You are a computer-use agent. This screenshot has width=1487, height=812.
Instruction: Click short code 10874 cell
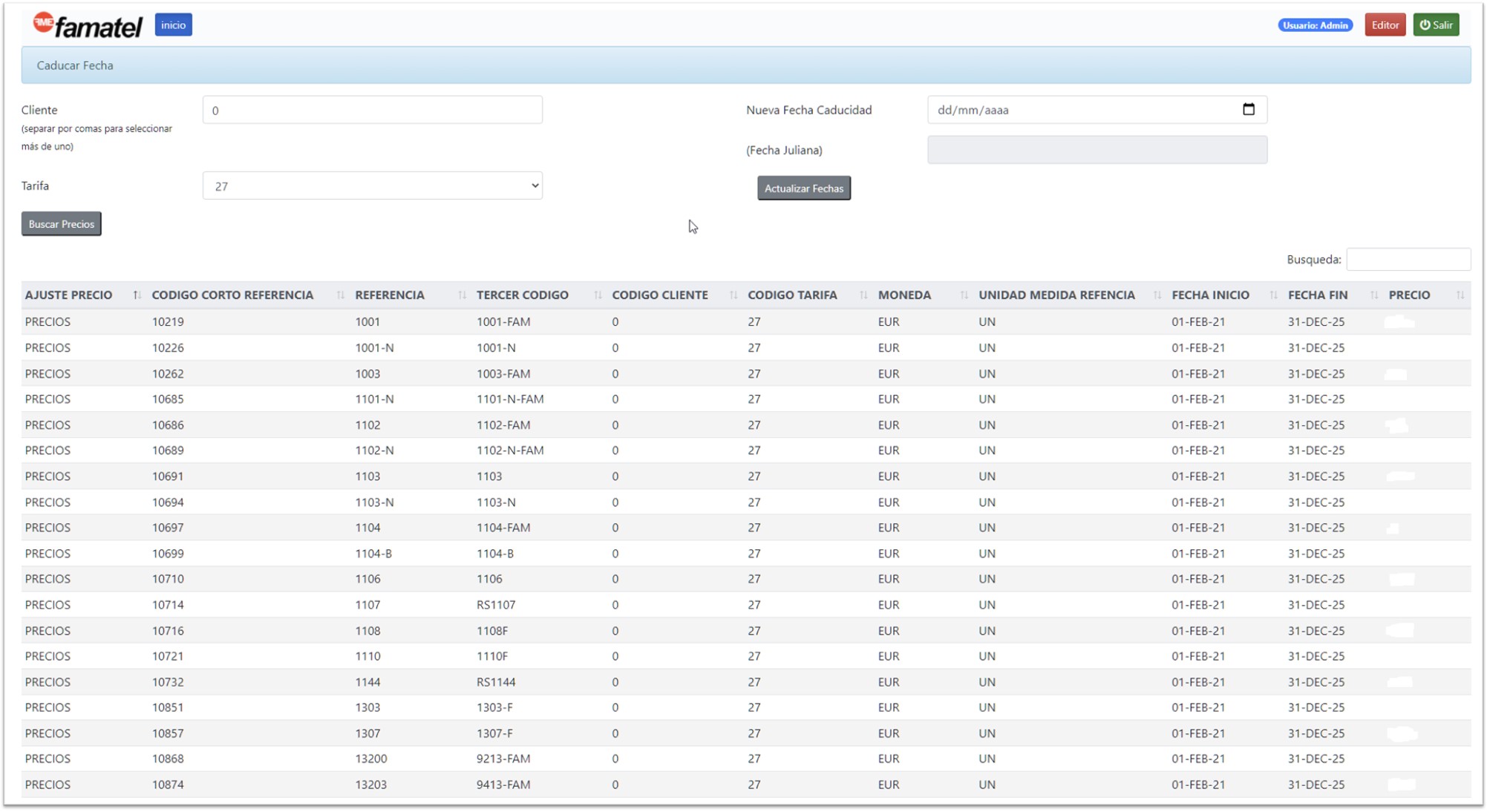pyautogui.click(x=168, y=785)
